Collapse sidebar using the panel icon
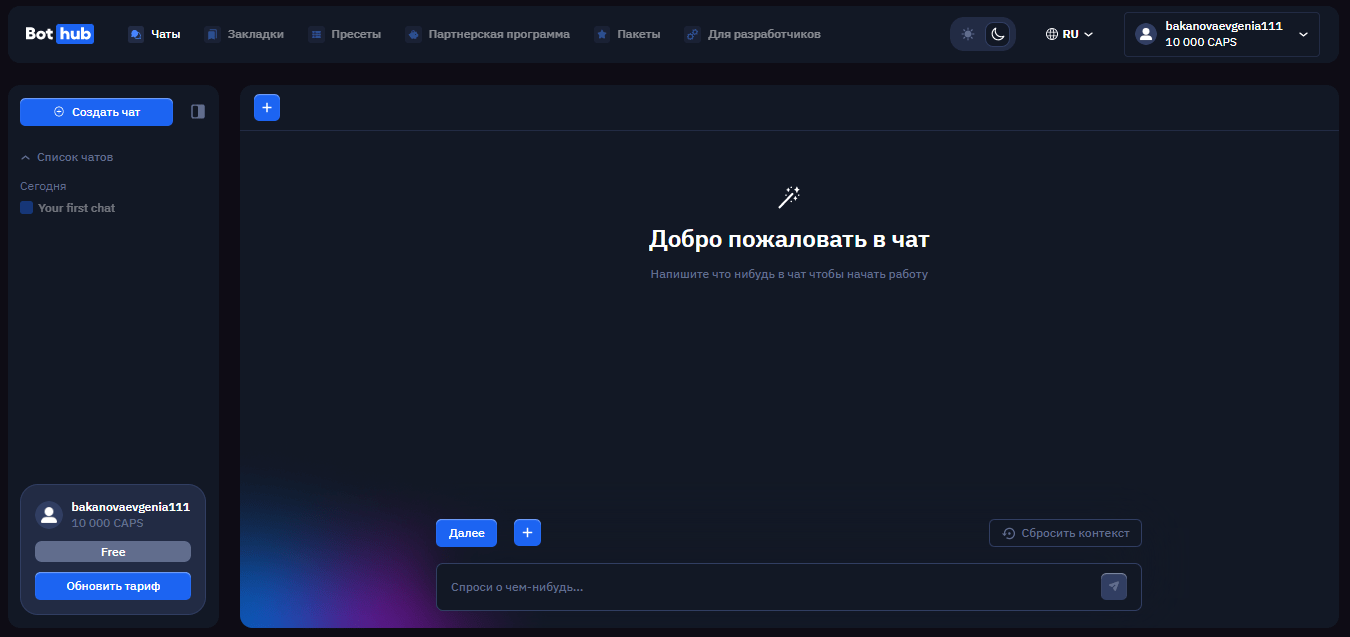The image size is (1350, 637). (198, 112)
